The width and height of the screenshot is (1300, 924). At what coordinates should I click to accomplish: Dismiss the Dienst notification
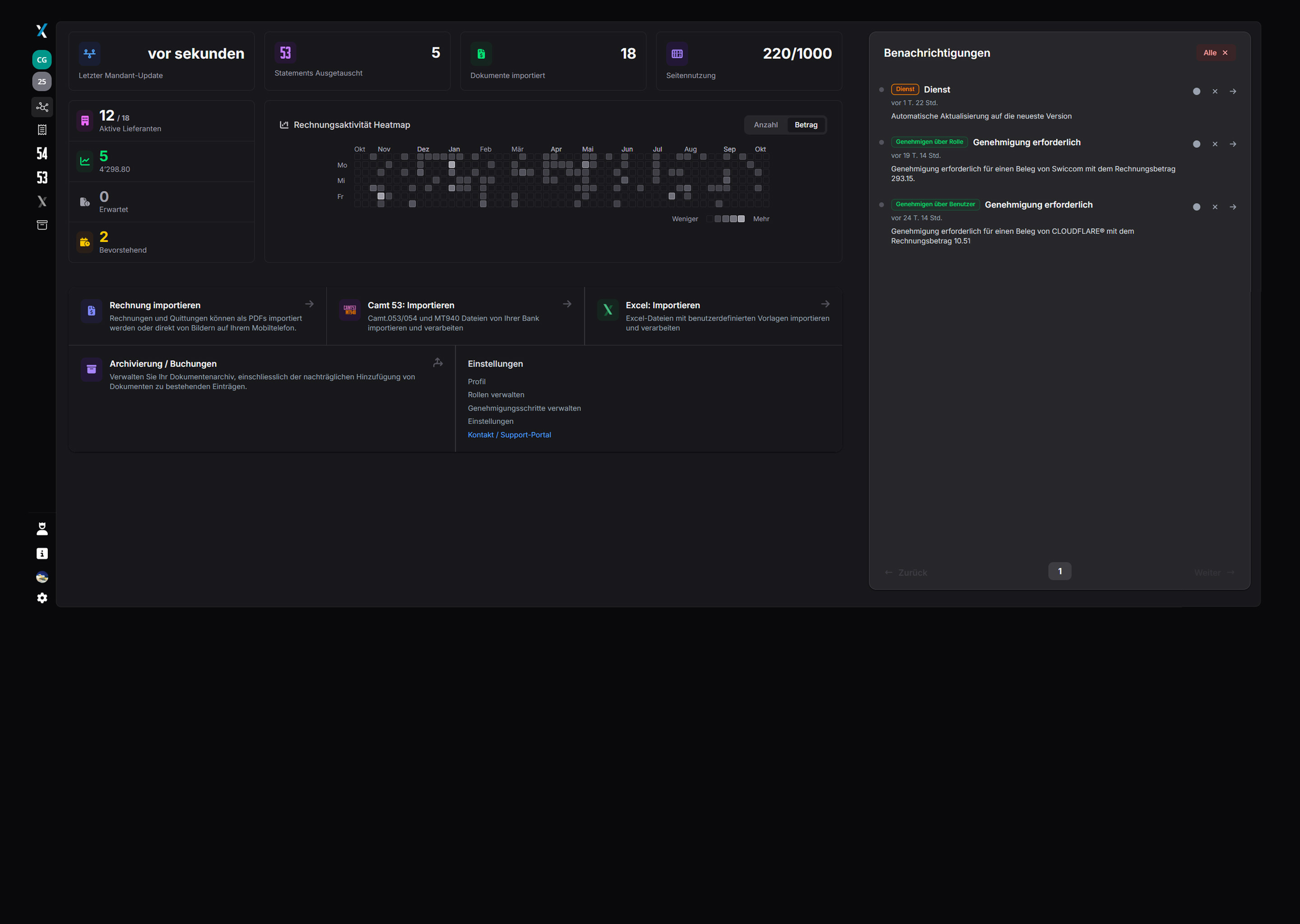click(1215, 92)
